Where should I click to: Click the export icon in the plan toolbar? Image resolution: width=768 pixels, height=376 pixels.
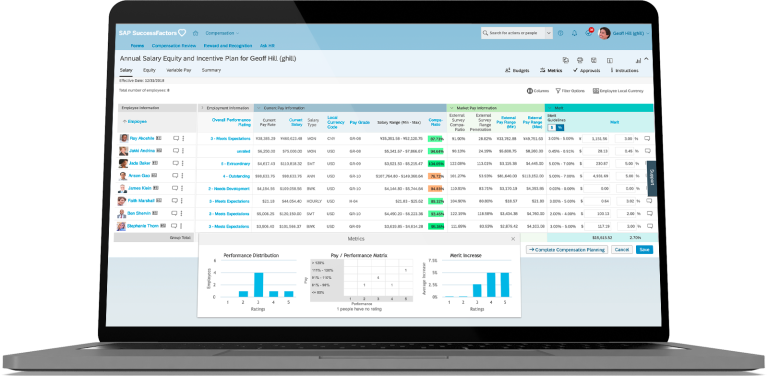566,60
